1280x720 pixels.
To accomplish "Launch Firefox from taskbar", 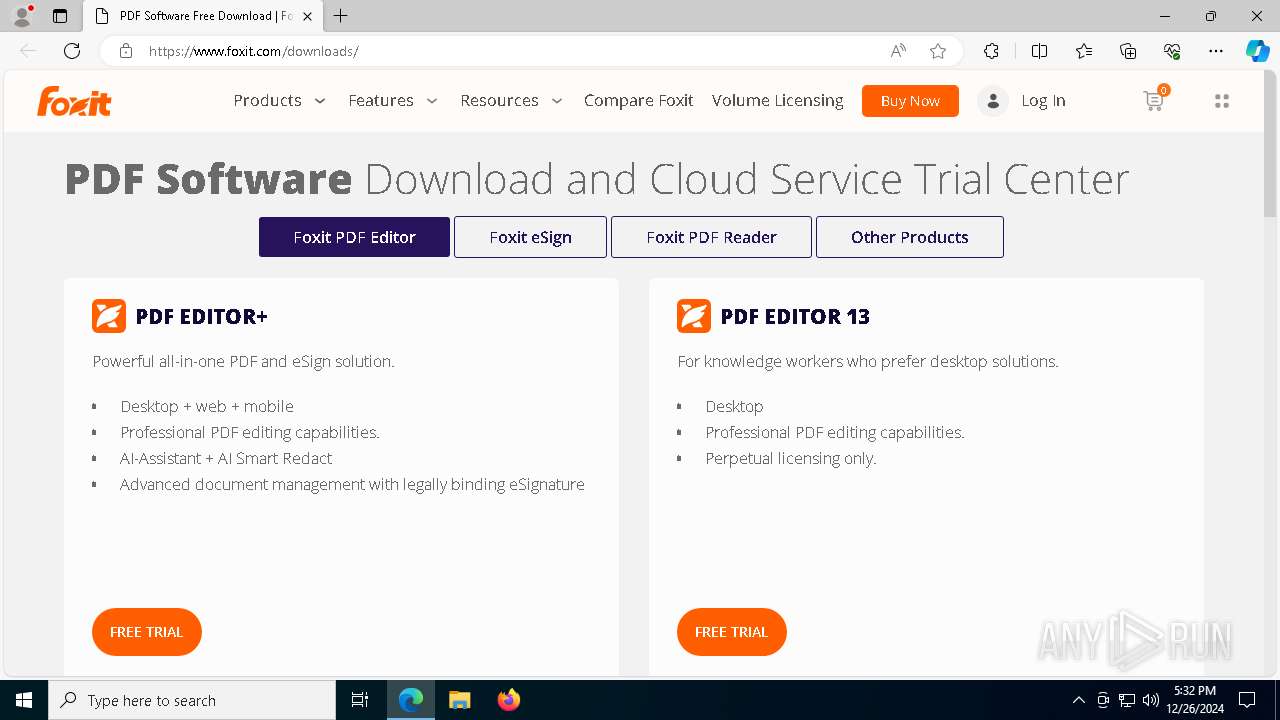I will 509,700.
